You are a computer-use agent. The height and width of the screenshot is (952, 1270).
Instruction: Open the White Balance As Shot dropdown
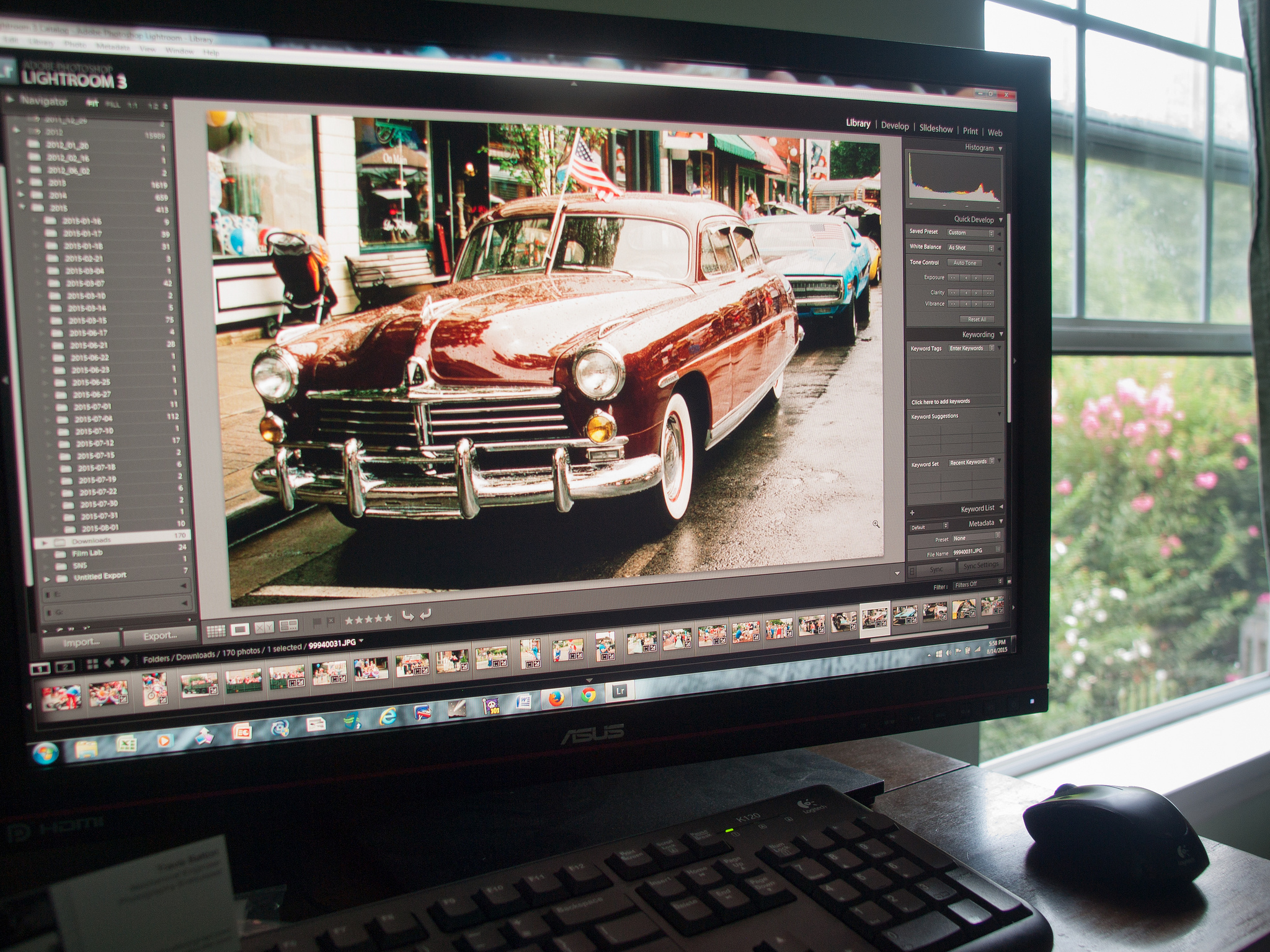[x=970, y=248]
